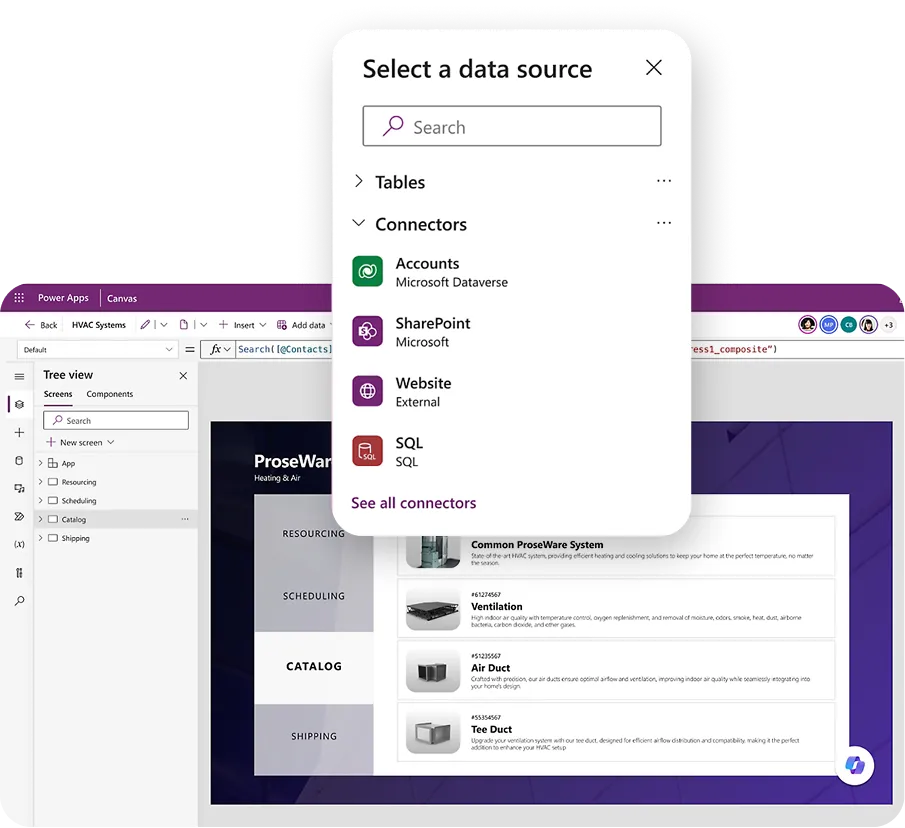Click the Air Duct product thumbnail

pyautogui.click(x=433, y=671)
